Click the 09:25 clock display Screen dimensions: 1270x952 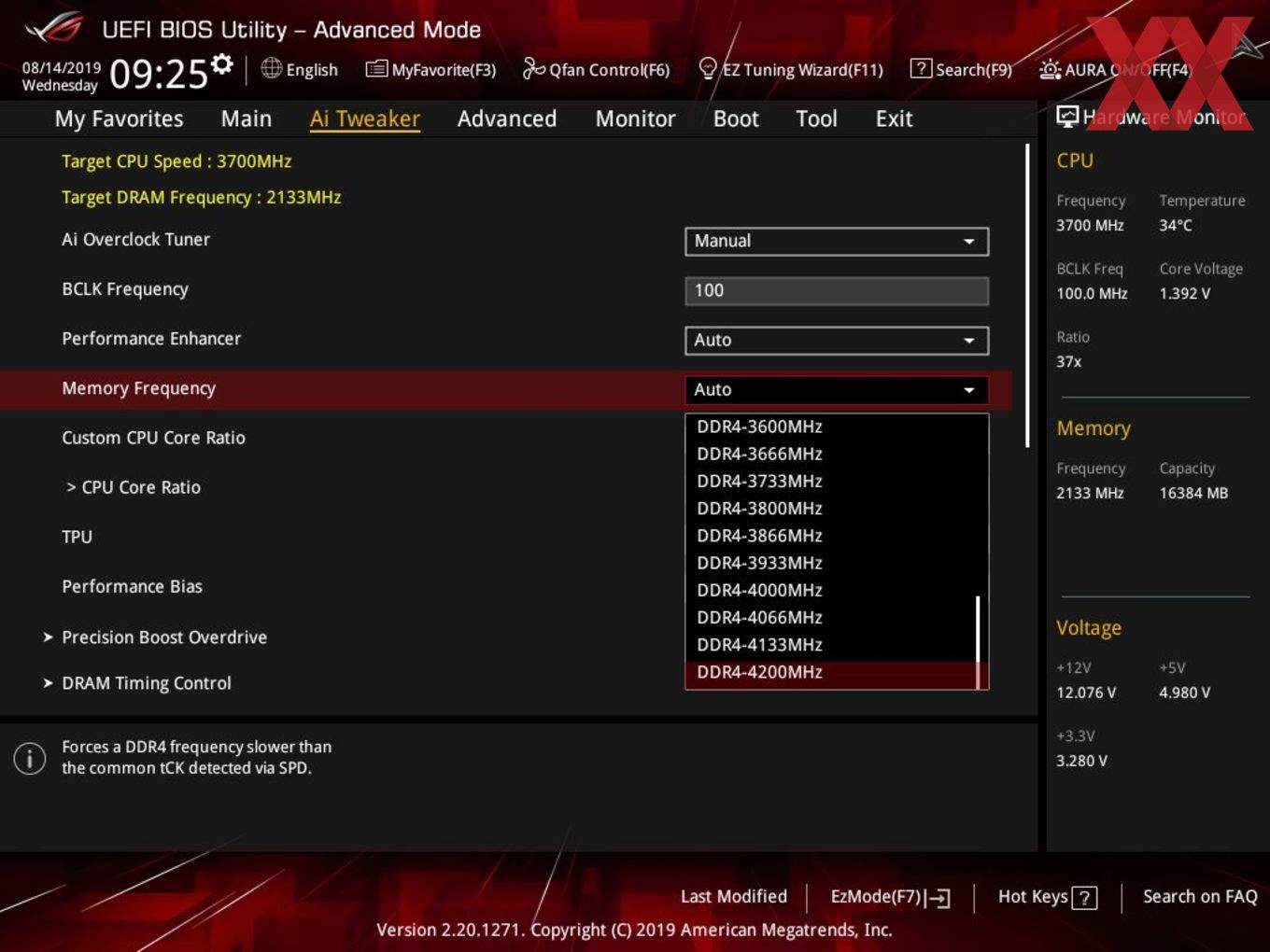click(159, 74)
